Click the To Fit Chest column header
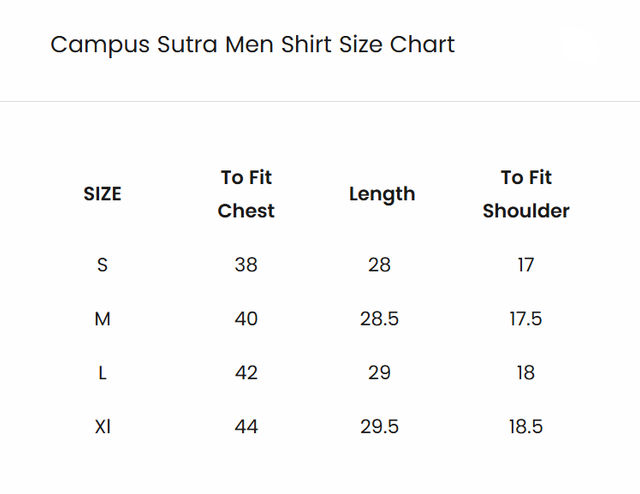The width and height of the screenshot is (640, 494). [246, 194]
